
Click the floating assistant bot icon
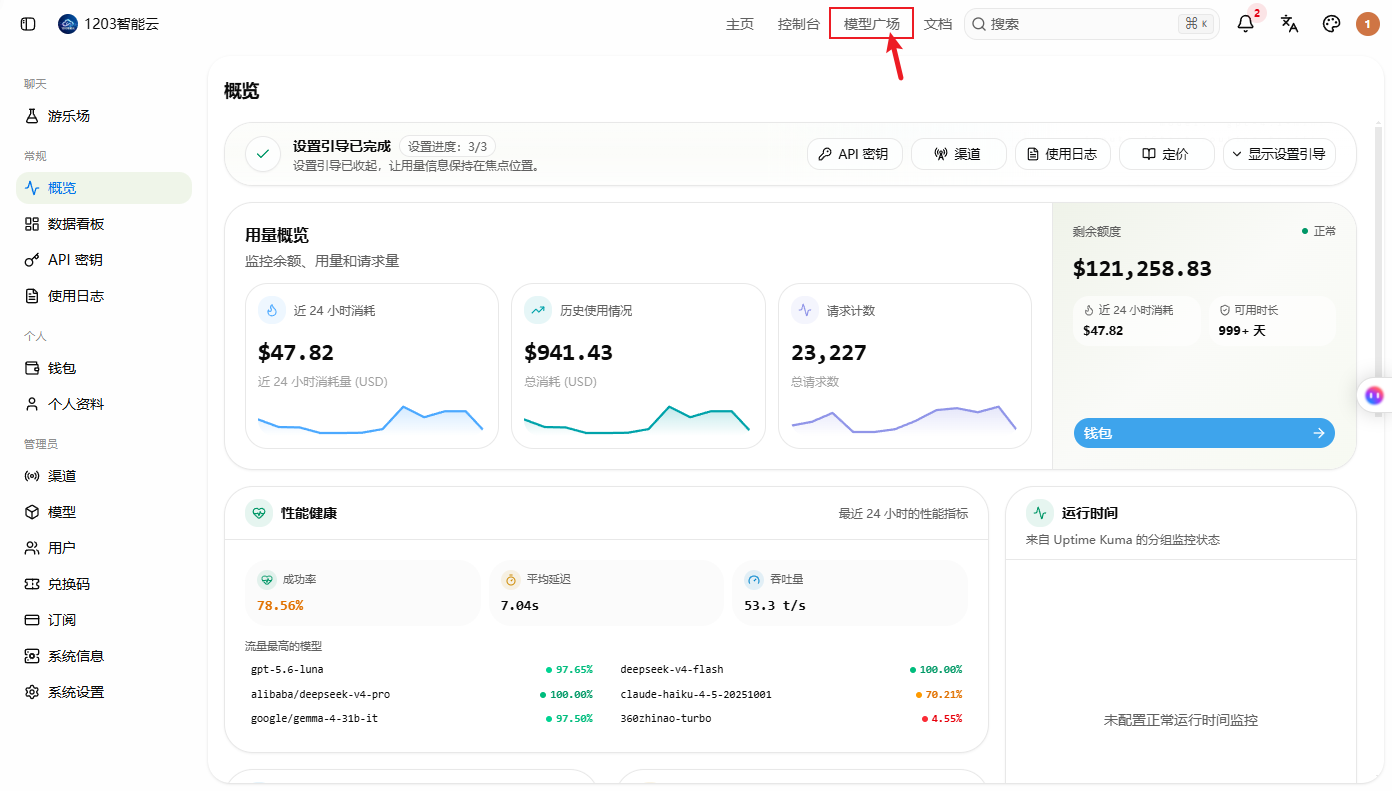[x=1375, y=395]
